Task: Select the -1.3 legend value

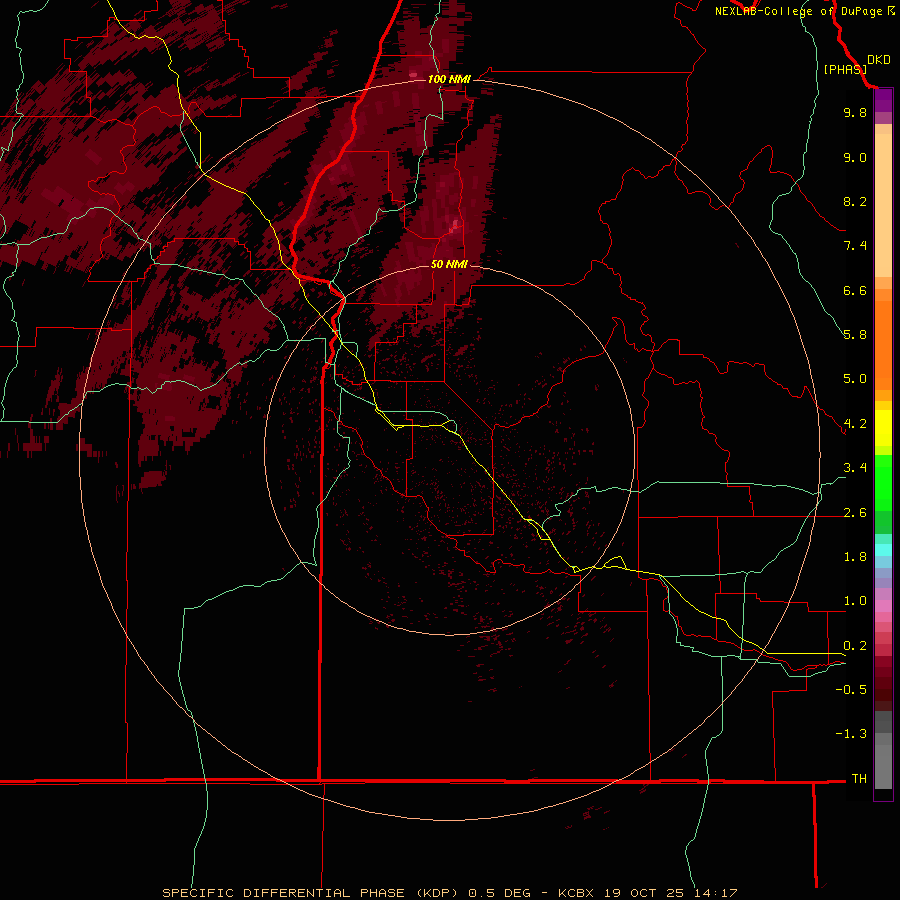Action: (x=851, y=734)
